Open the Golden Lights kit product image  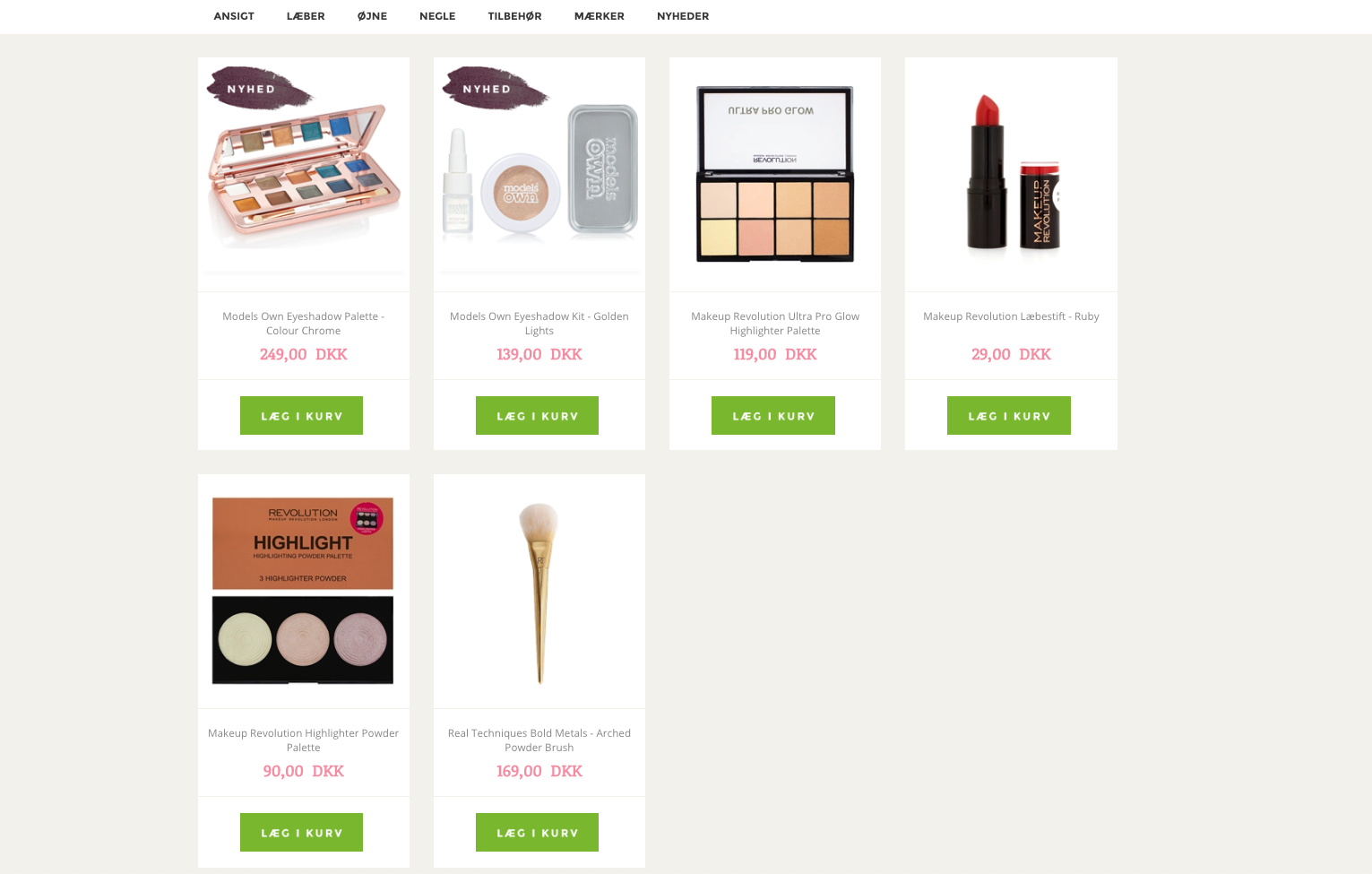pyautogui.click(x=539, y=174)
